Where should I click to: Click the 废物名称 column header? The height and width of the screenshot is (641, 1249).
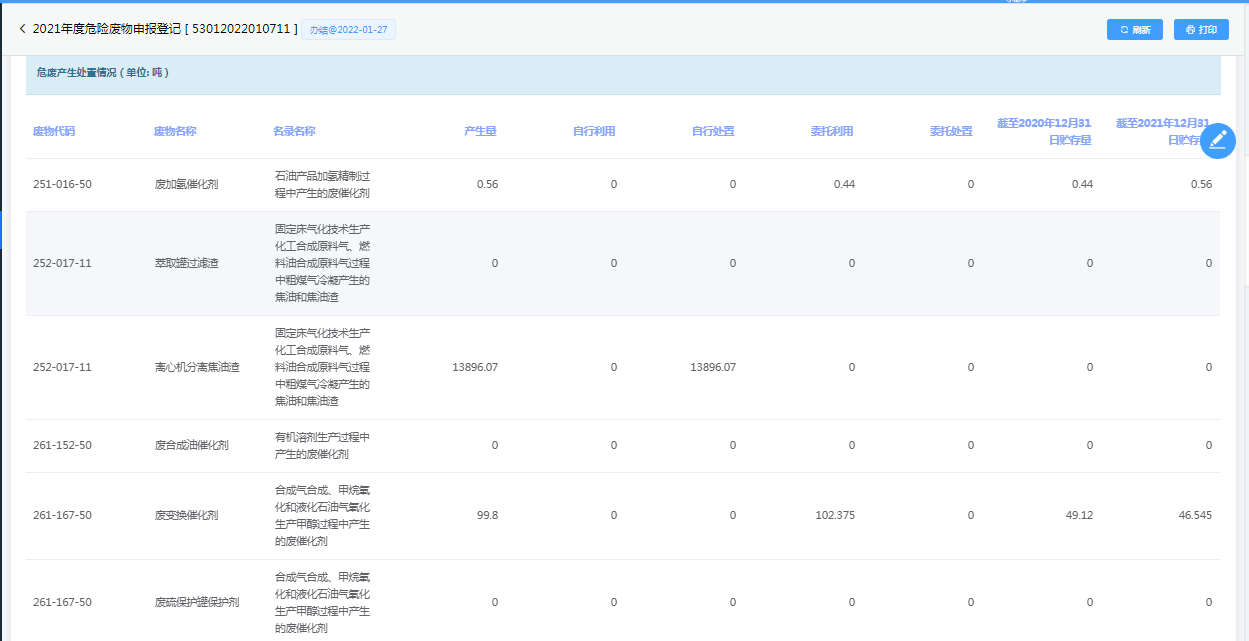(x=175, y=131)
